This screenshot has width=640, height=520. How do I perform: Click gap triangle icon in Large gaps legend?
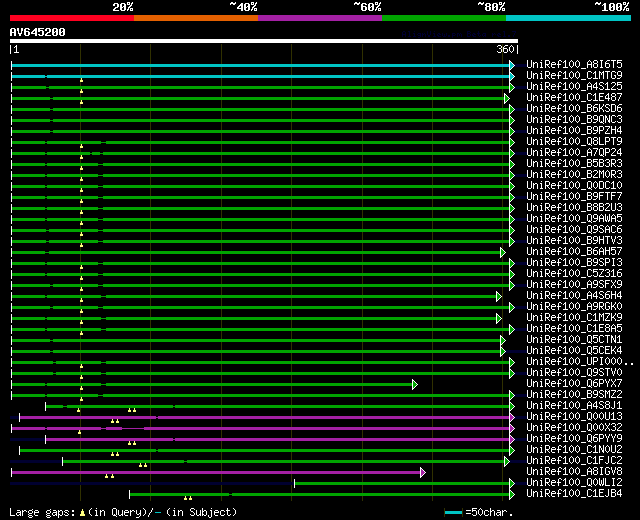(x=82, y=512)
